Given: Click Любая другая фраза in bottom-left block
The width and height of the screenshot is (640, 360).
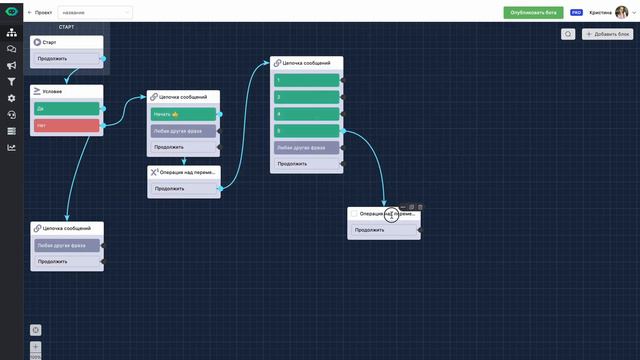Looking at the screenshot, I should point(67,245).
